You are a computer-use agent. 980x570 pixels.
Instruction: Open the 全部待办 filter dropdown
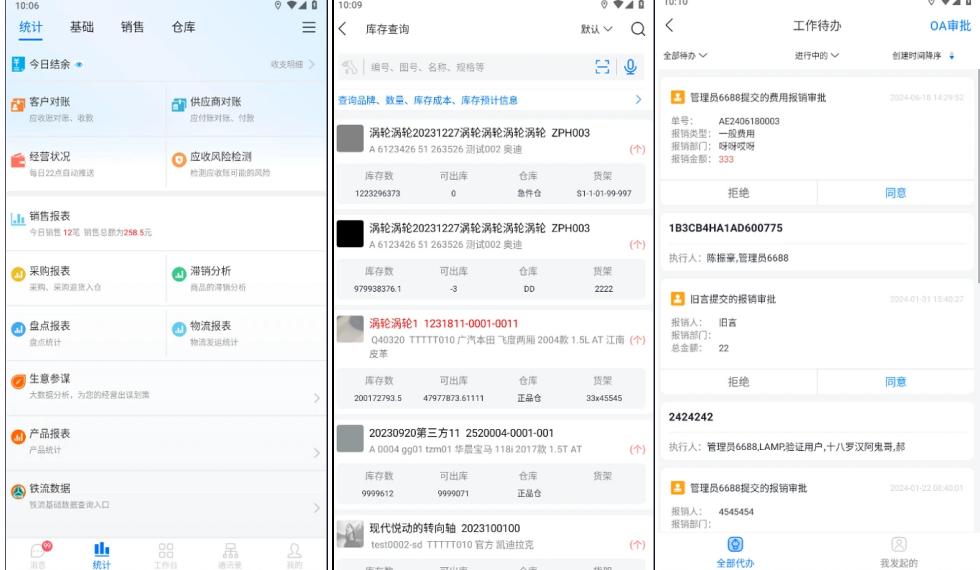(x=686, y=56)
